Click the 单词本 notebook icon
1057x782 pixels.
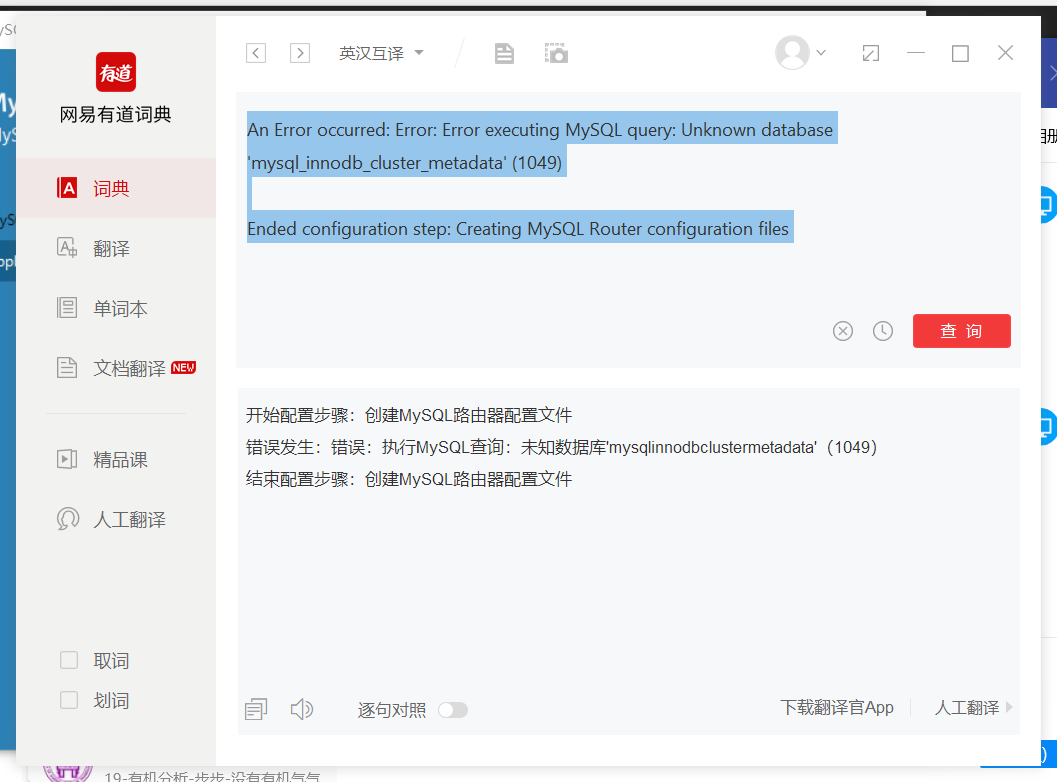[x=67, y=308]
